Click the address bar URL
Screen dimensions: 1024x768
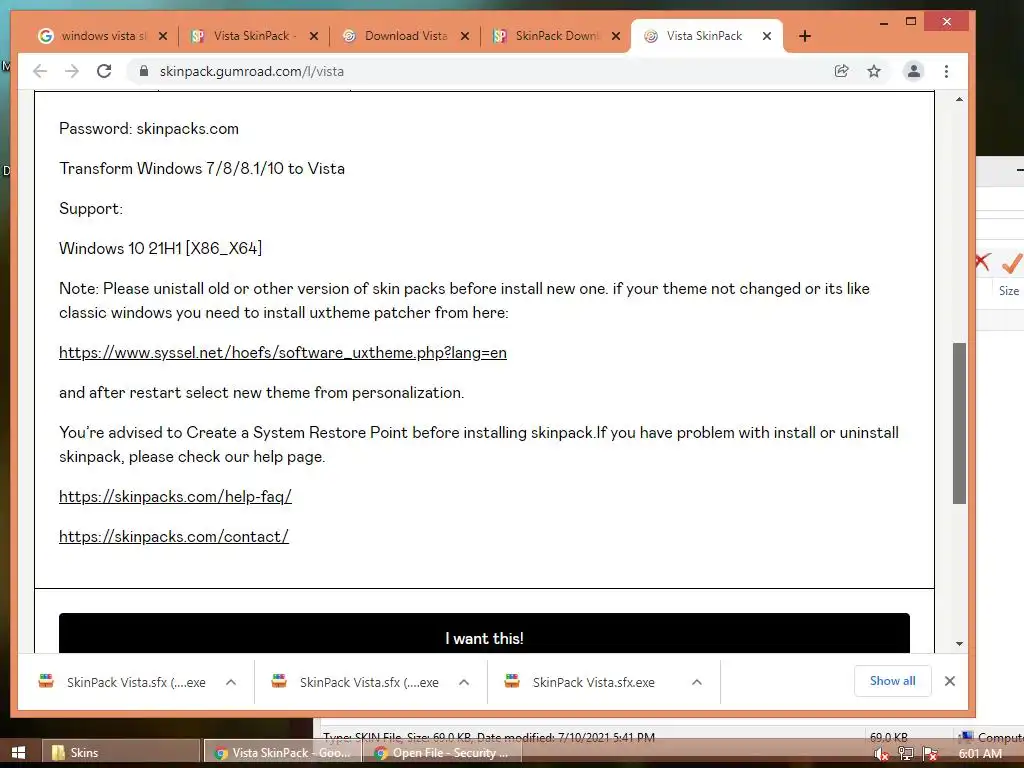point(251,71)
